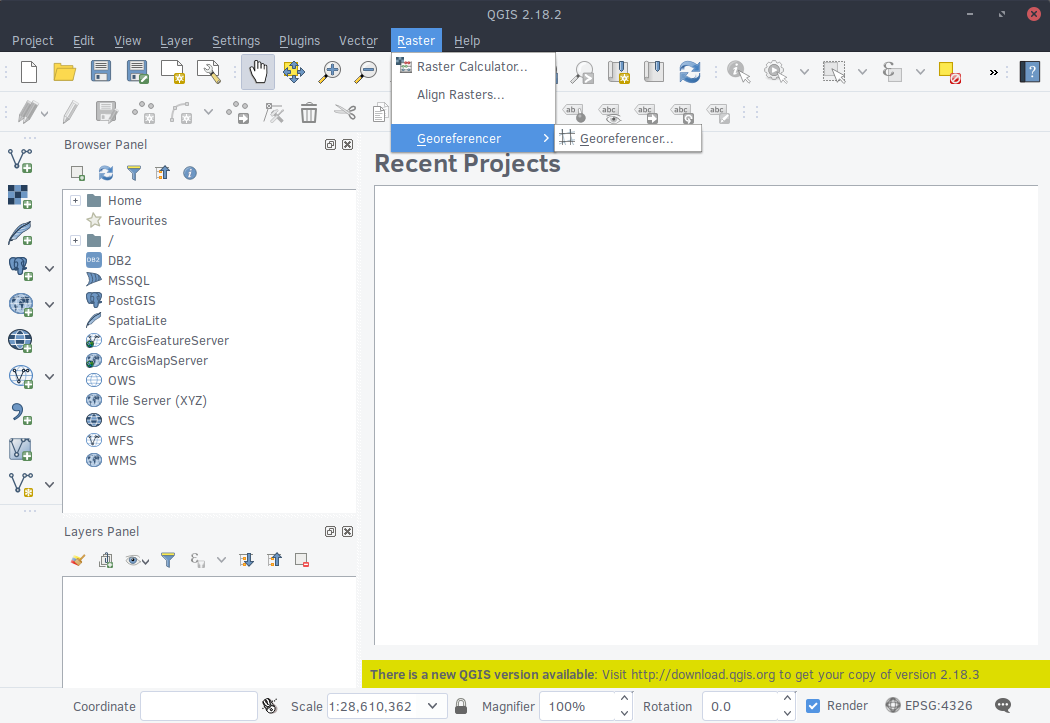Click the Rotation value field

pos(741,706)
